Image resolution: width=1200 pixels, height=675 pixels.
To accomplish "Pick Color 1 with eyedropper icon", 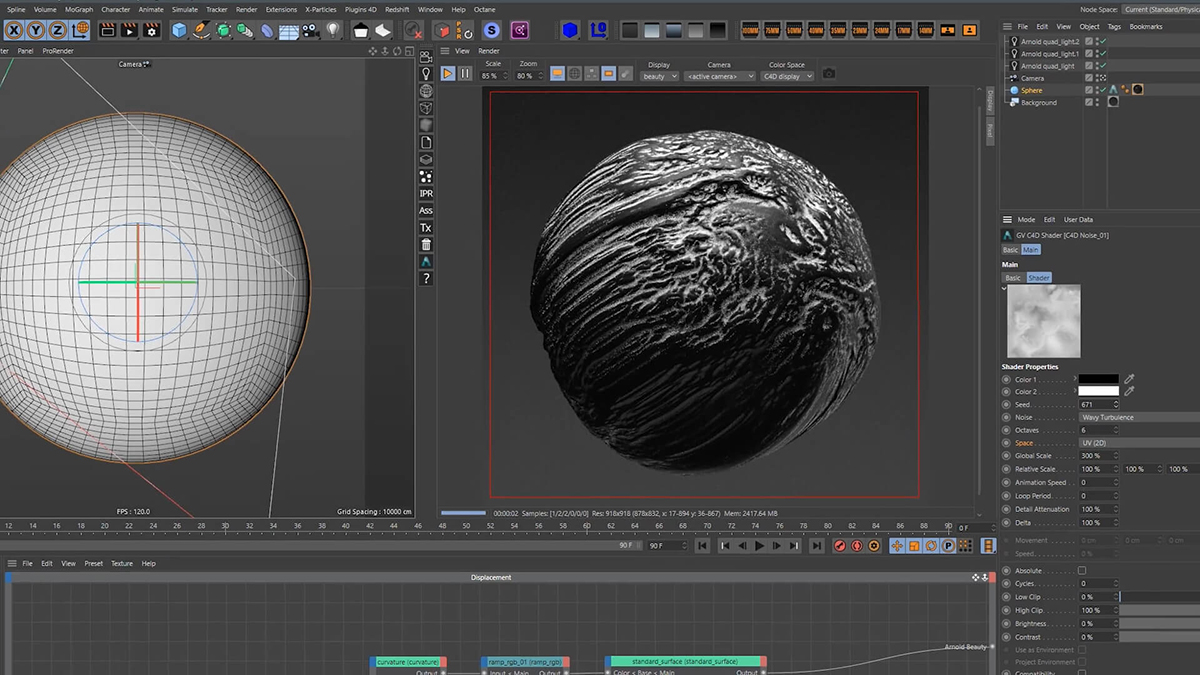I will pyautogui.click(x=1129, y=379).
